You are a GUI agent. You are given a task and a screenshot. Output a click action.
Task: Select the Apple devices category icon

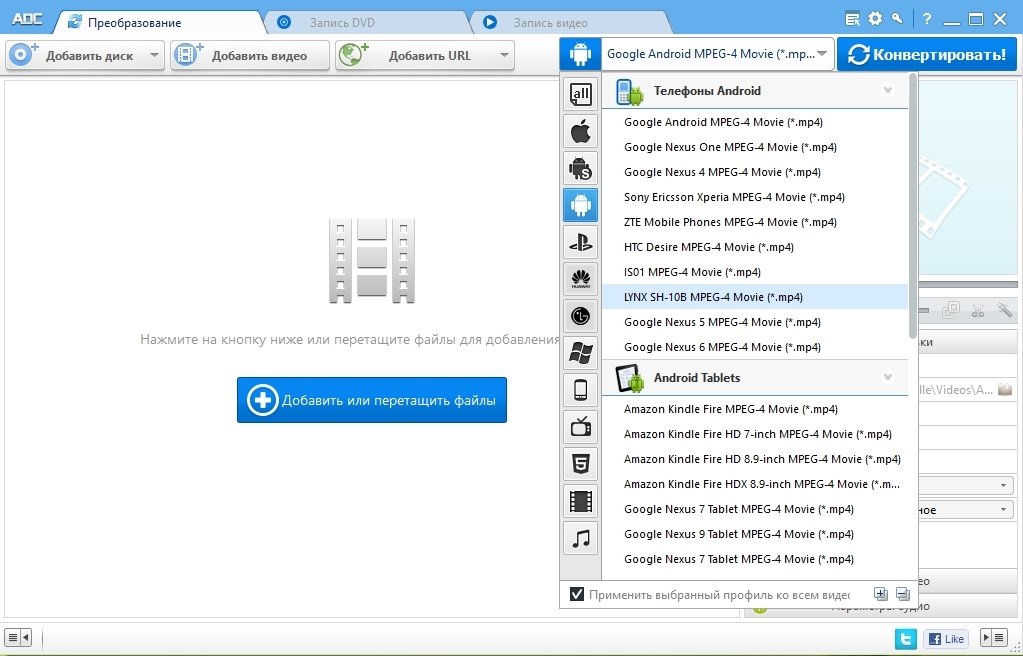pos(580,131)
